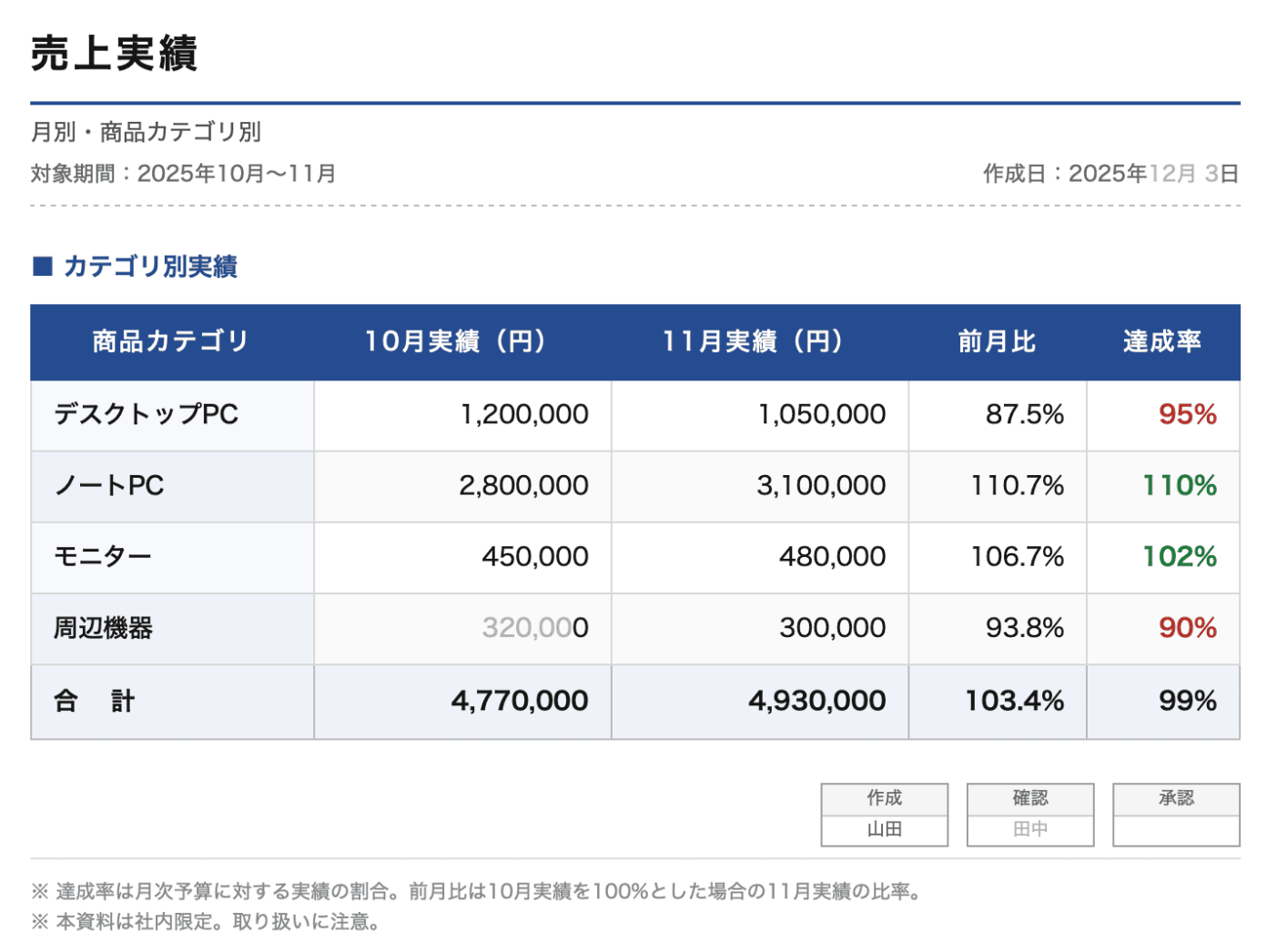Select the 達成率は月次予算 footnote line
Image resolution: width=1287 pixels, height=952 pixels.
[x=480, y=891]
